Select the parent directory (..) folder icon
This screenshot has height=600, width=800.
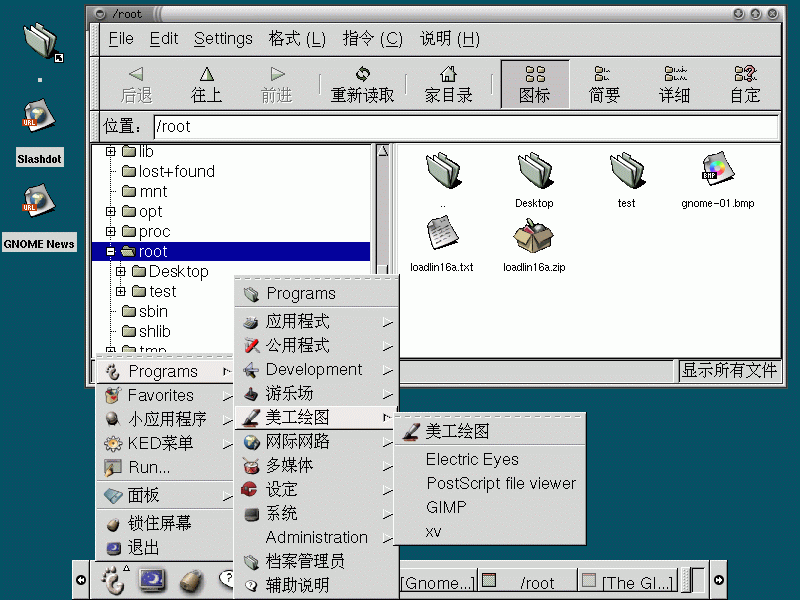[443, 171]
